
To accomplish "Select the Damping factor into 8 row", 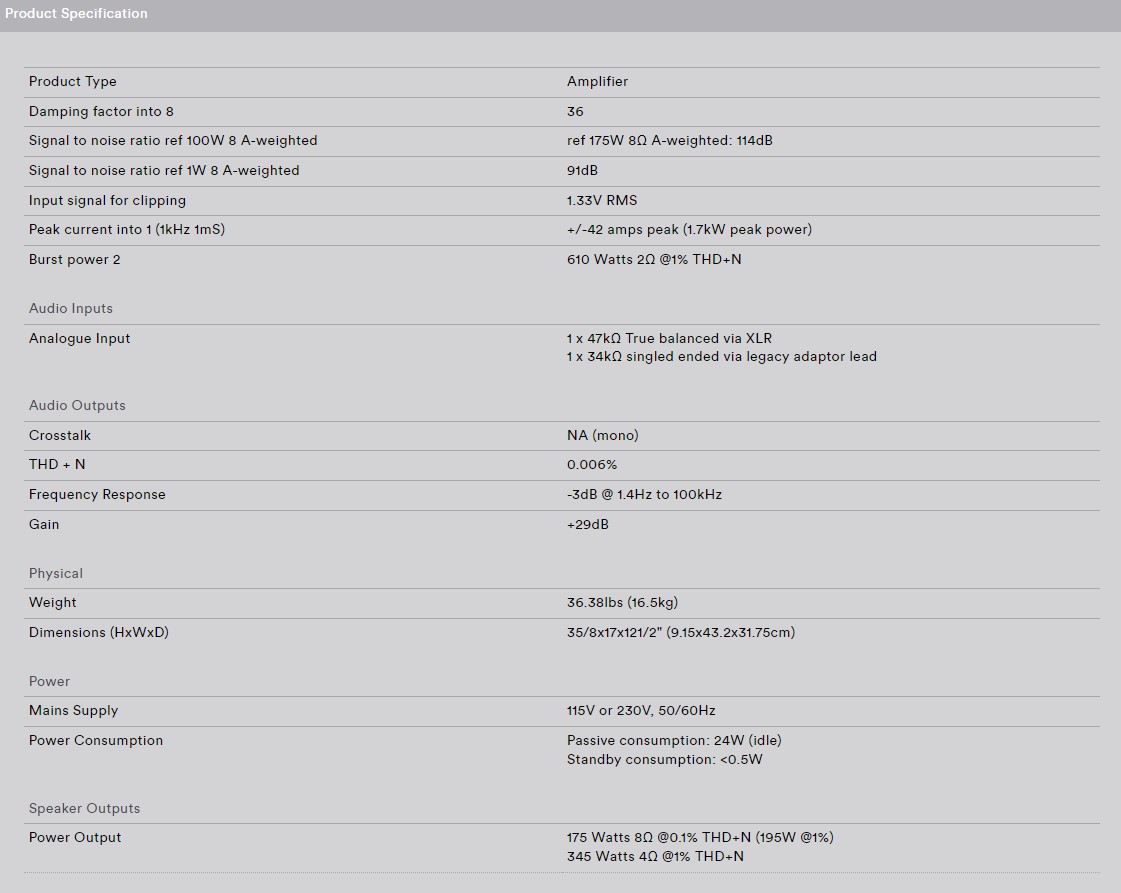I will click(x=561, y=112).
